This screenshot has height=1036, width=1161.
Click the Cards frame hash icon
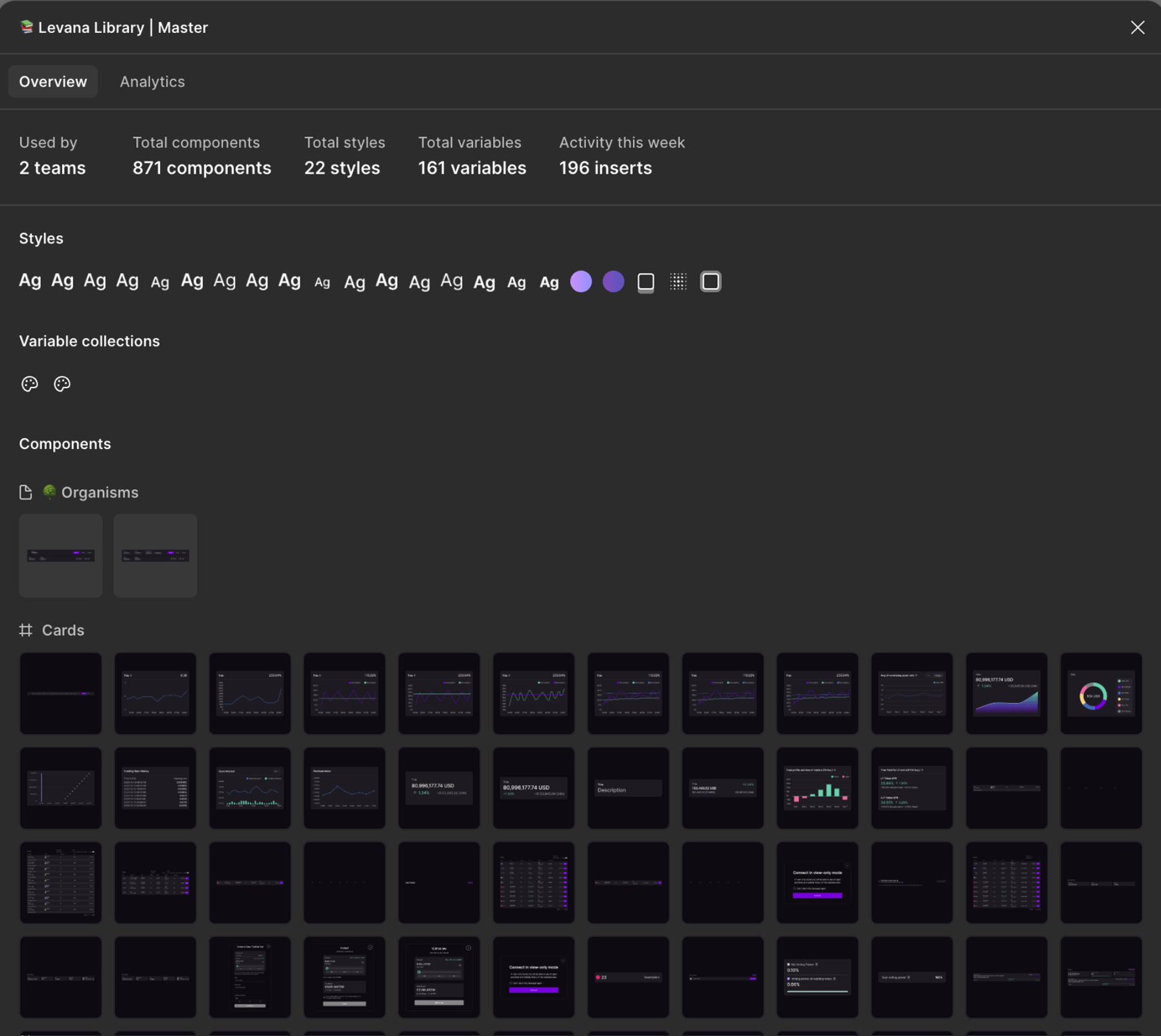click(25, 630)
